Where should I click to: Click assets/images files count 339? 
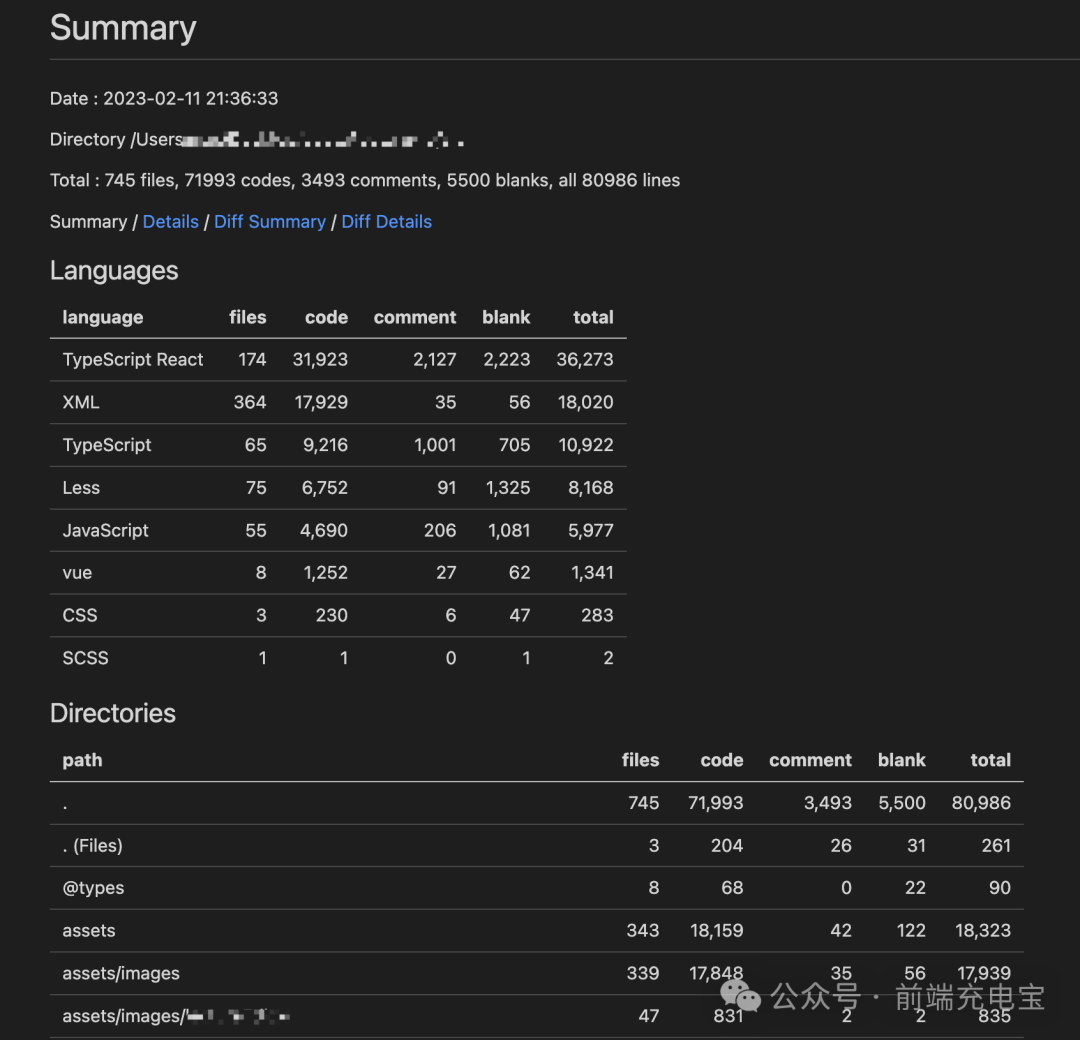tap(643, 974)
